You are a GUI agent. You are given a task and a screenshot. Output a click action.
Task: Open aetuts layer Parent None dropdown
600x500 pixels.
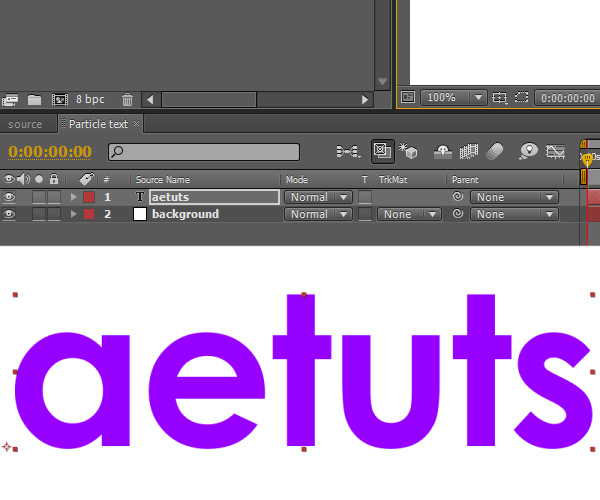click(x=514, y=197)
